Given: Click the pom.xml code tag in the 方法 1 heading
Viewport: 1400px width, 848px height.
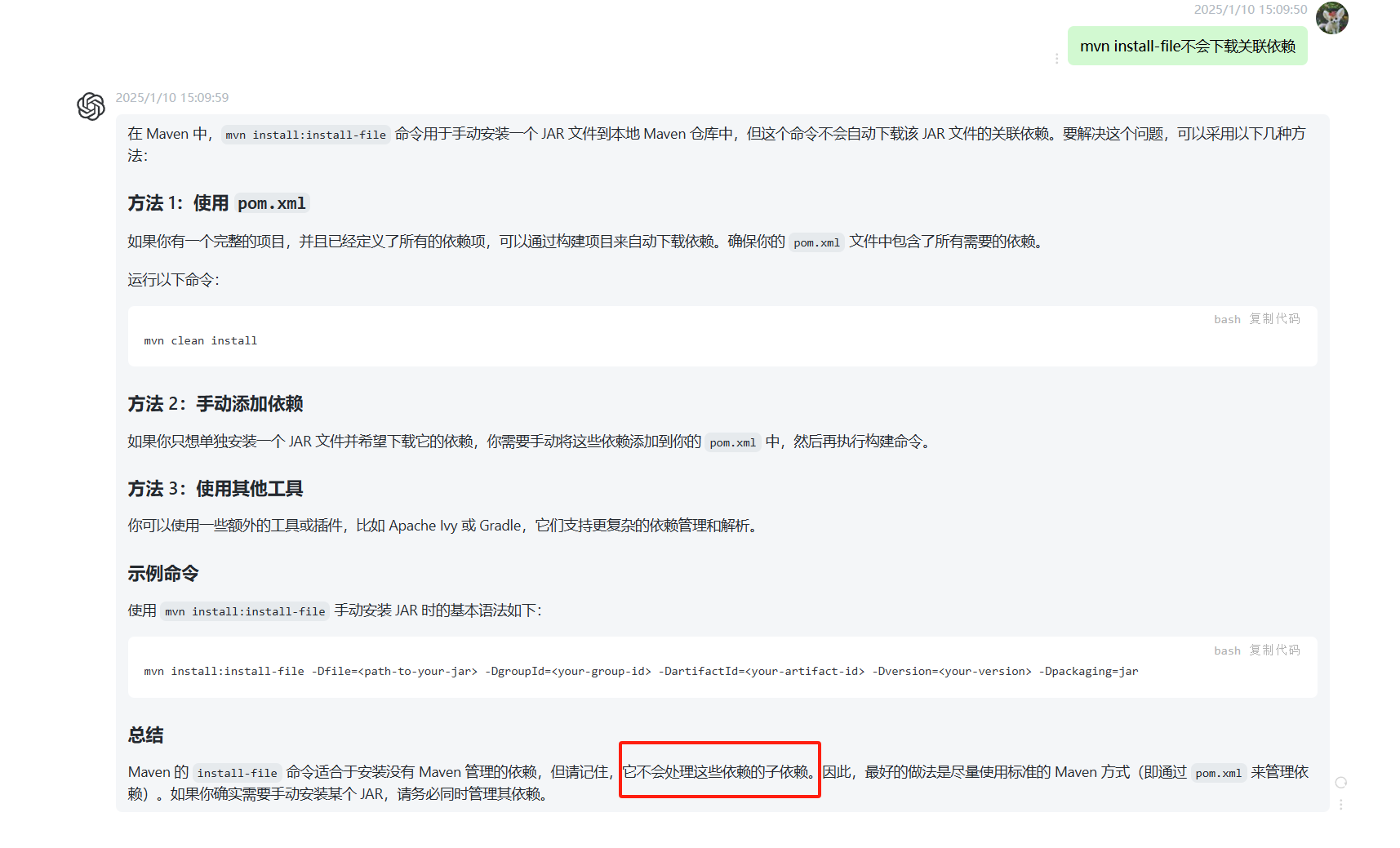Looking at the screenshot, I should pyautogui.click(x=272, y=203).
